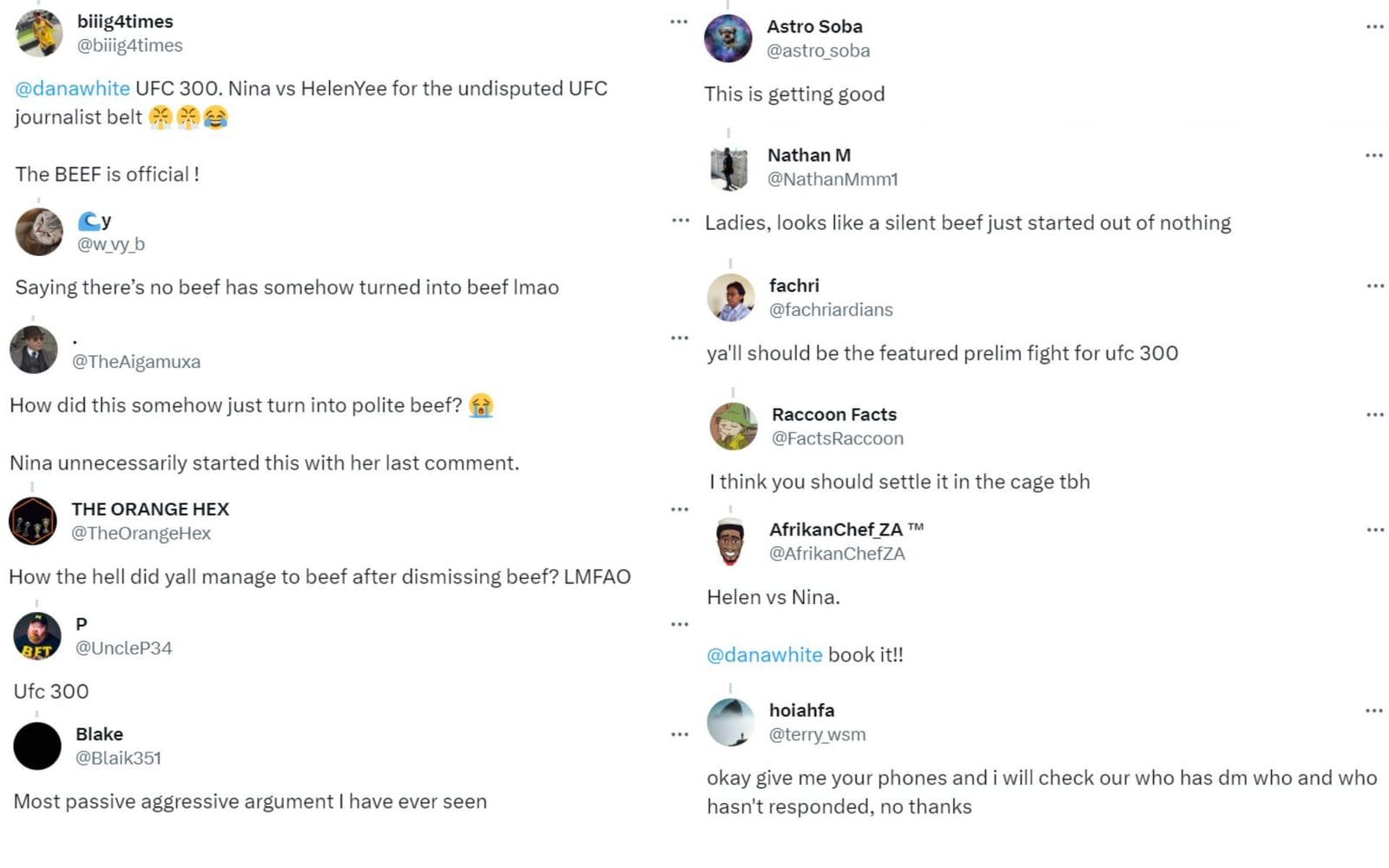The height and width of the screenshot is (868, 1389).
Task: Open Nathan M's profile photo
Action: [x=729, y=167]
